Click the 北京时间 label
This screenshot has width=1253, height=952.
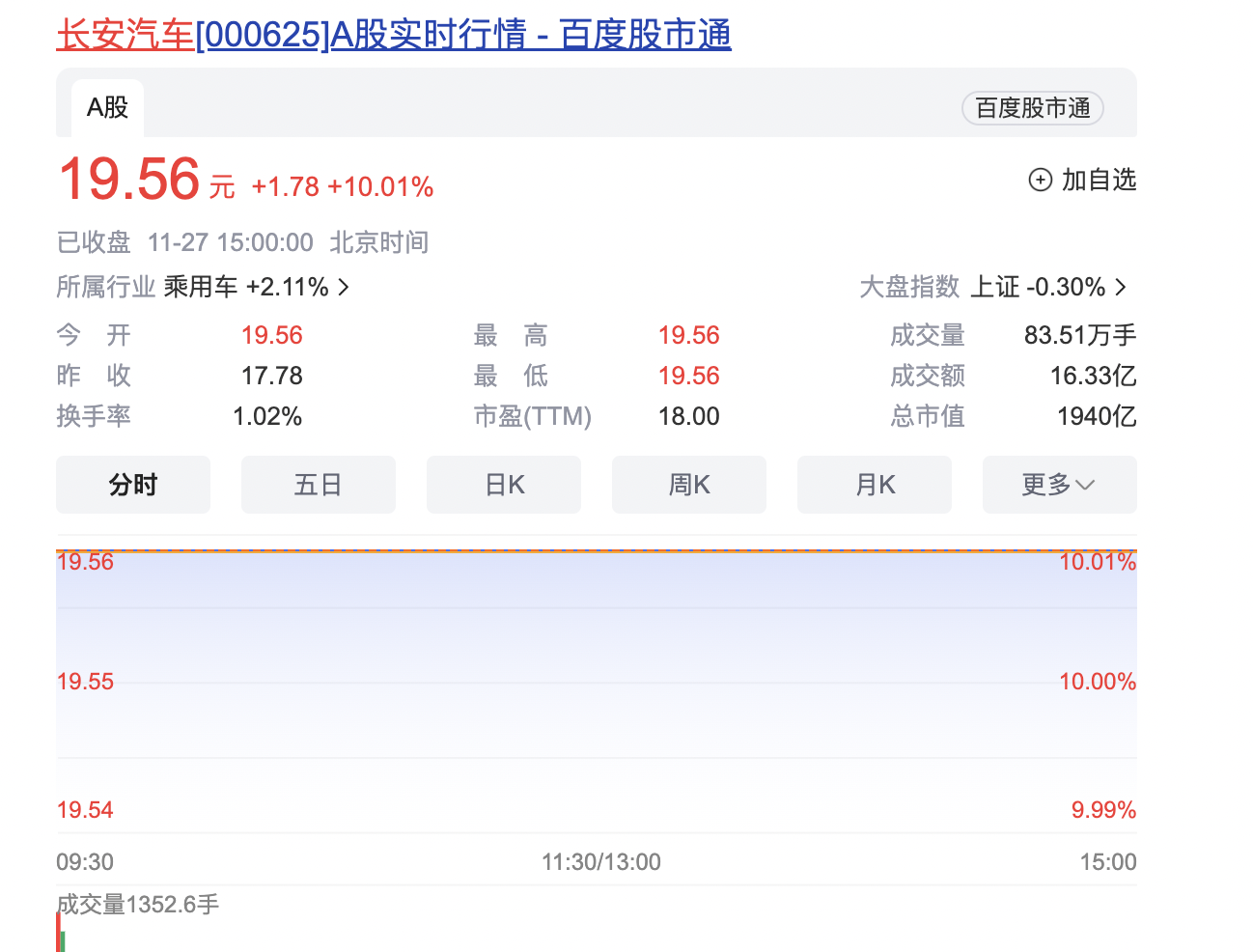tap(379, 242)
